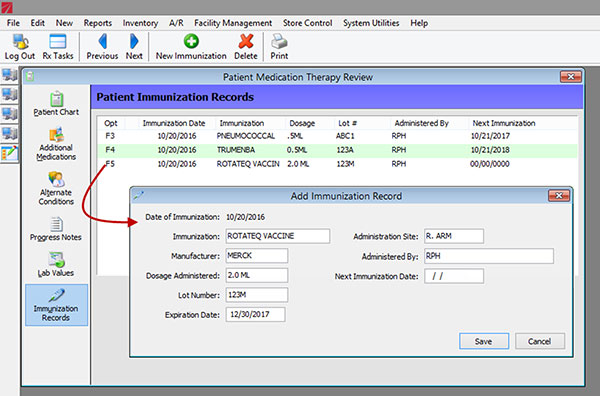The width and height of the screenshot is (600, 396).
Task: Click next immunization date 10/21/2018
Action: point(490,150)
